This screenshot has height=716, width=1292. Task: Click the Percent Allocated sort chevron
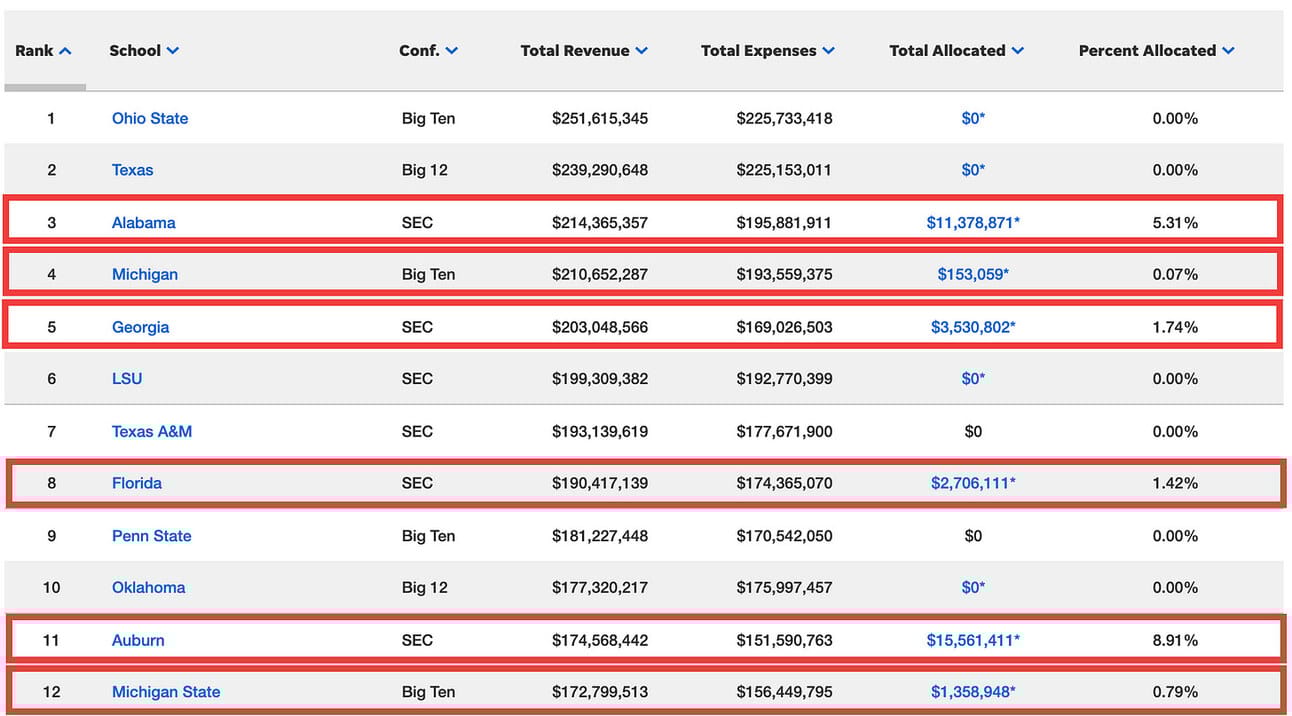(x=1228, y=51)
